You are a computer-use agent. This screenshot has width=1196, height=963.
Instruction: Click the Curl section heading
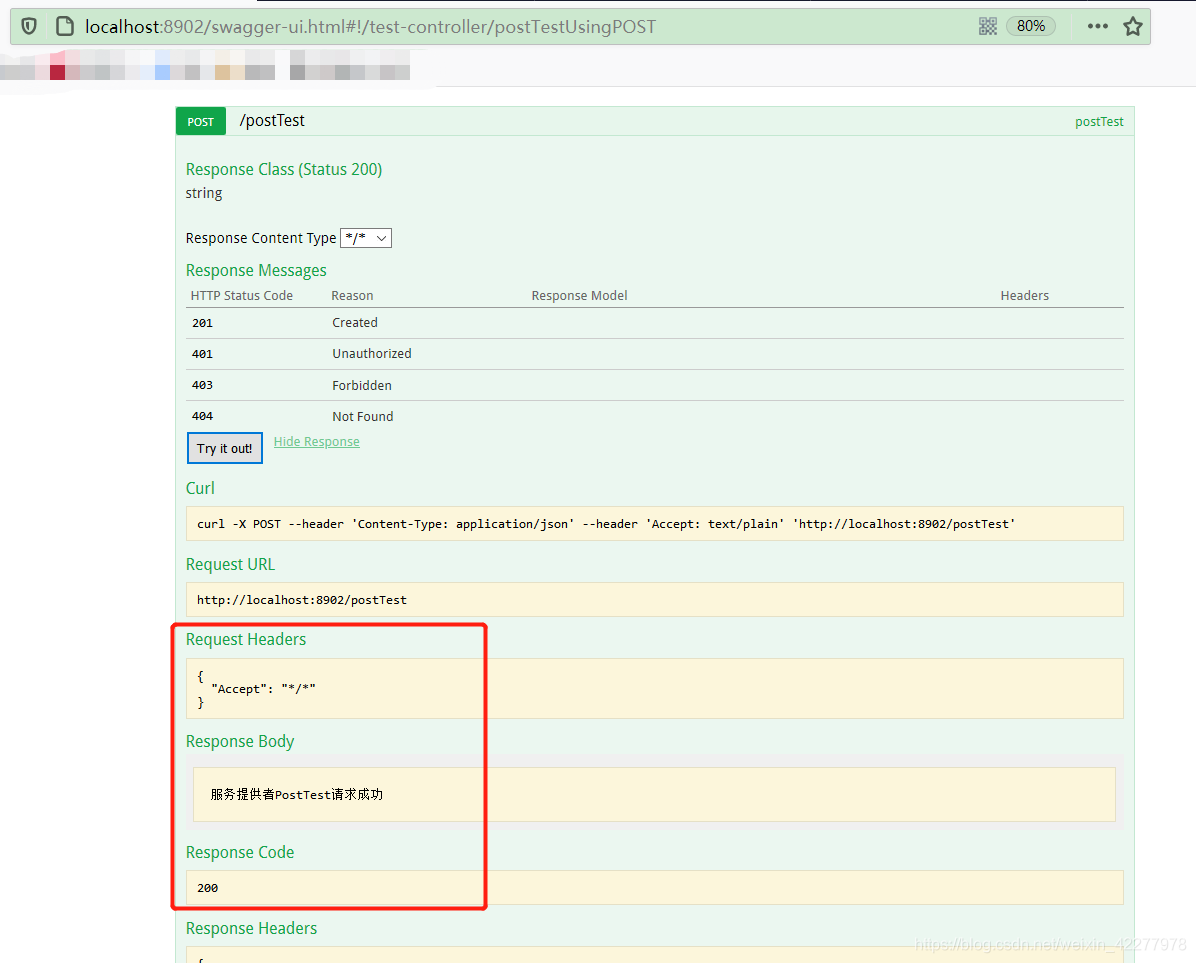tap(200, 488)
